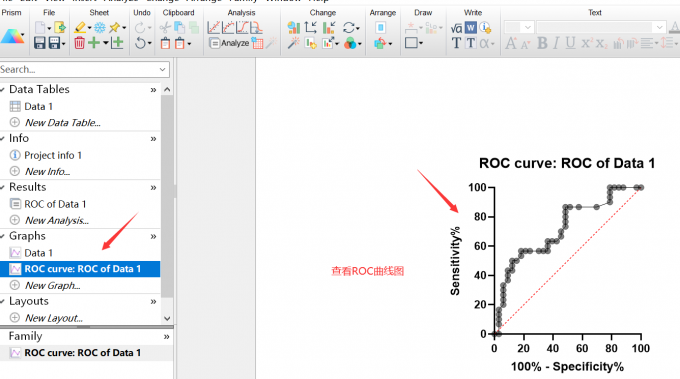This screenshot has width=680, height=379.
Task: Freeze the sheet with snowflake icon
Action: [x=100, y=28]
